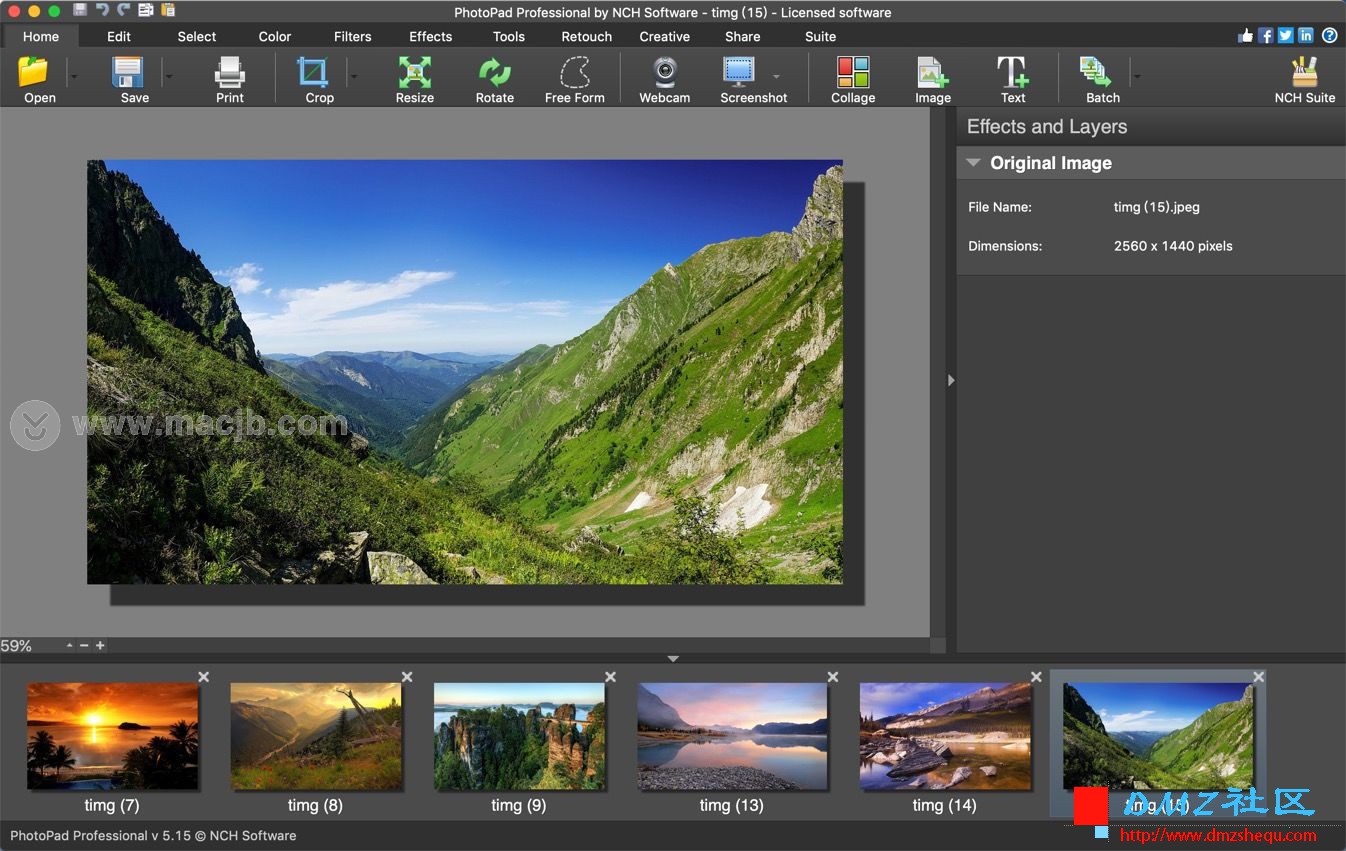Click the quick-access save icon in title bar

tap(80, 10)
